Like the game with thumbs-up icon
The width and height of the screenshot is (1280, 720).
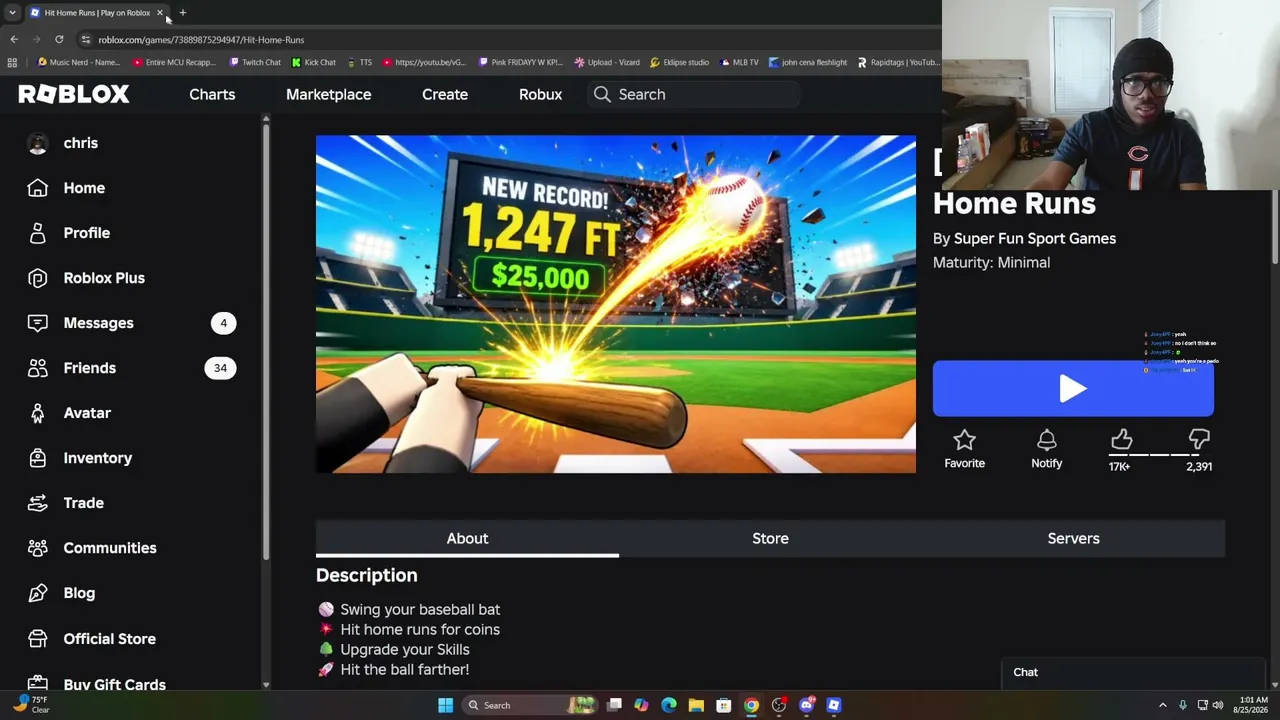click(1122, 439)
